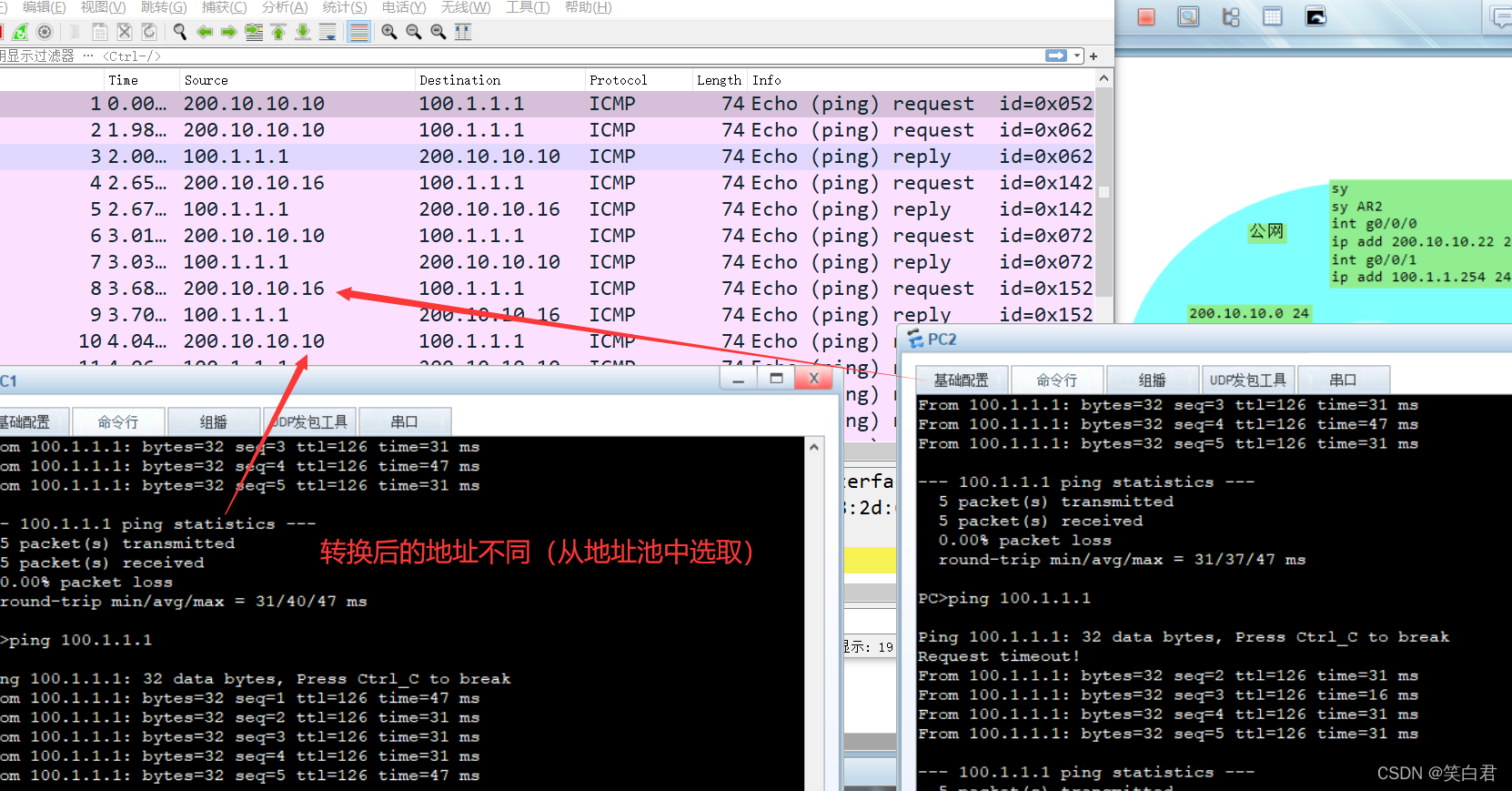Click the 公网 label in topology
1512x791 pixels.
(1266, 231)
